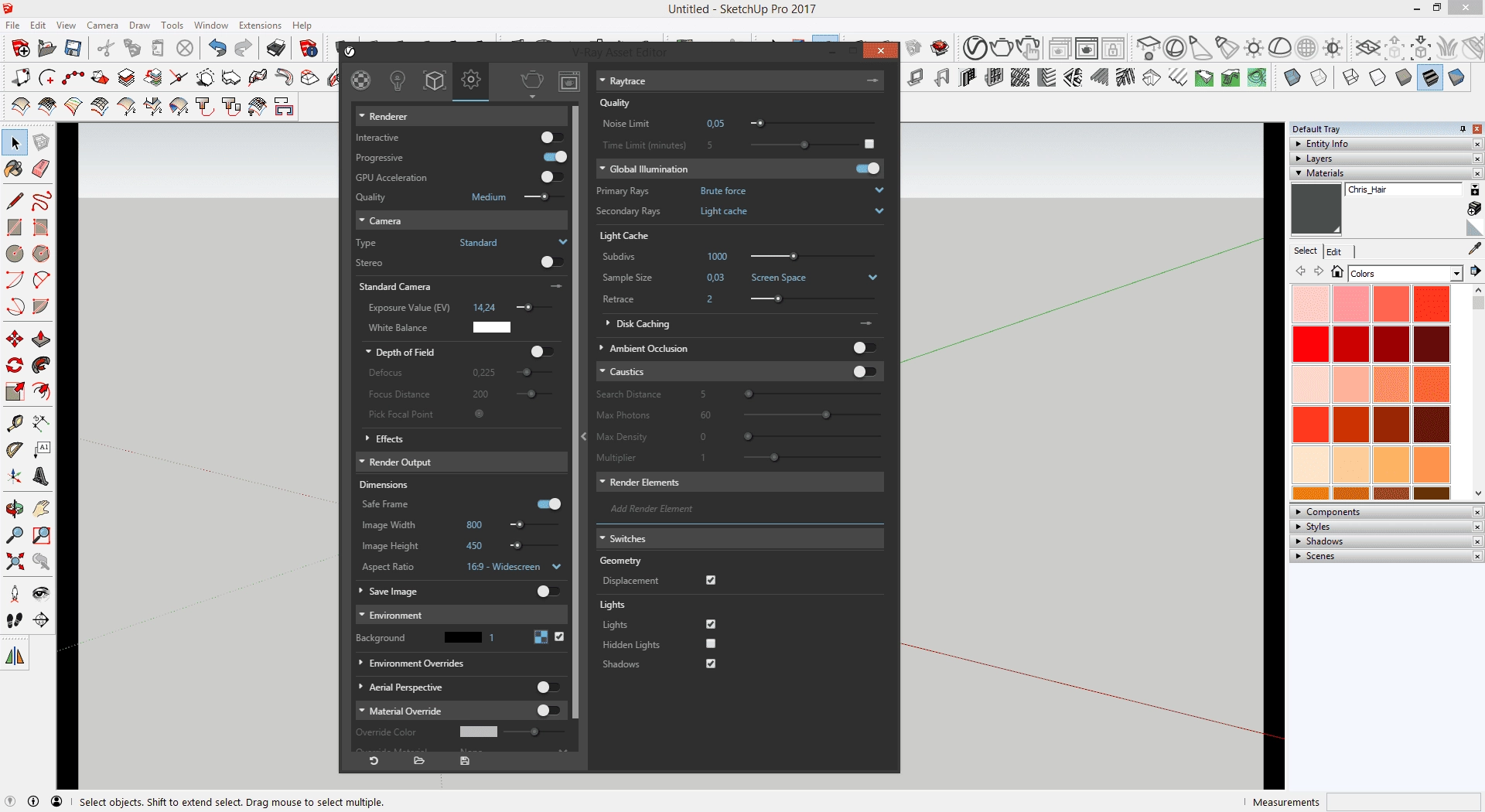Viewport: 1485px width, 812px height.
Task: Click the Noise Limit slider handle
Action: pos(760,123)
